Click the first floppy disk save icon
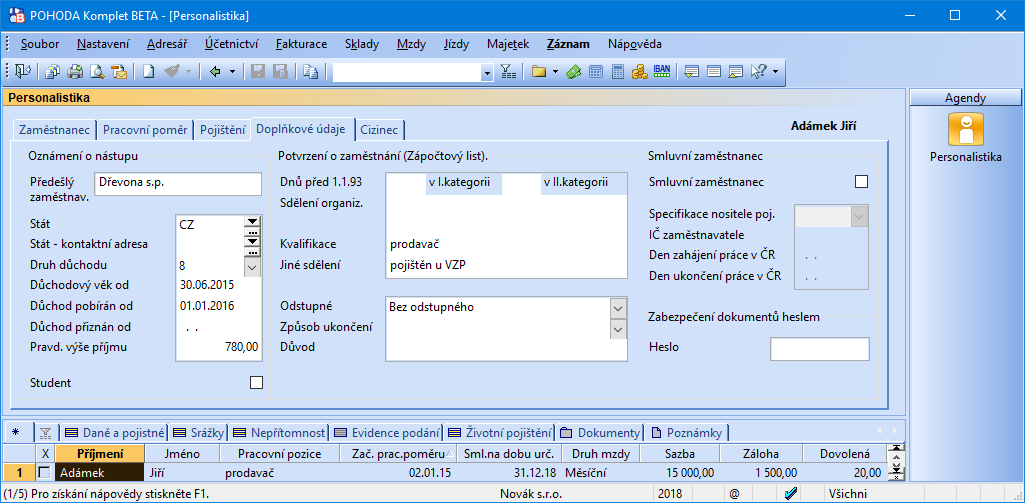The image size is (1025, 503). pos(258,71)
